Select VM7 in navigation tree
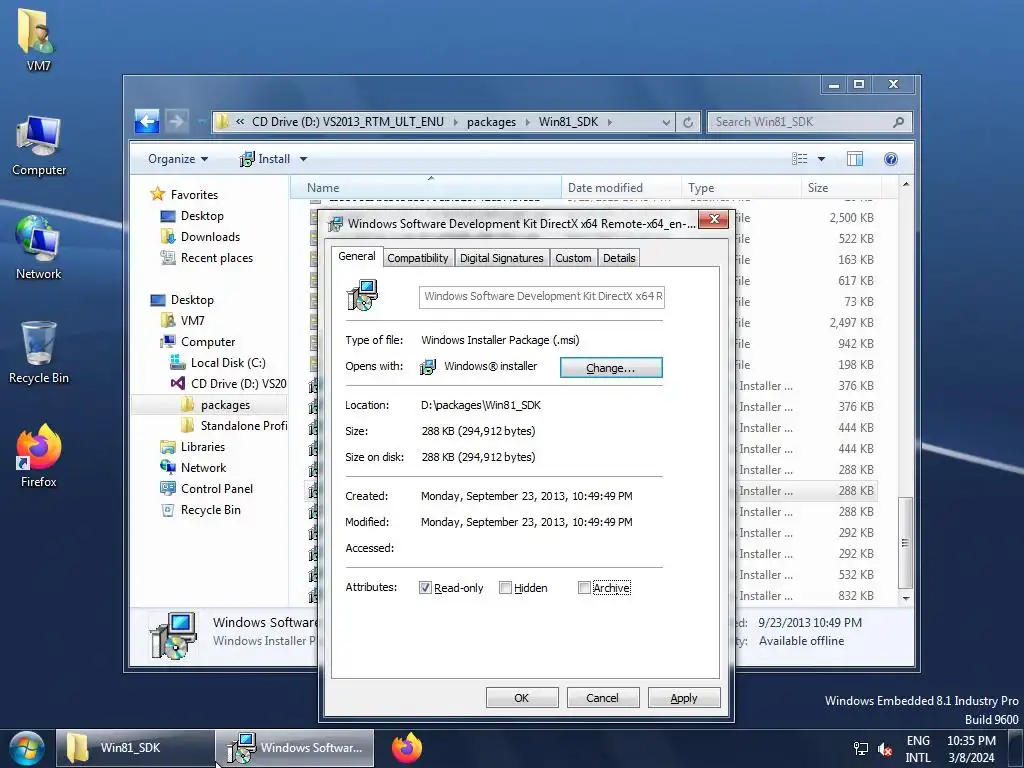This screenshot has height=768, width=1024. tap(192, 321)
